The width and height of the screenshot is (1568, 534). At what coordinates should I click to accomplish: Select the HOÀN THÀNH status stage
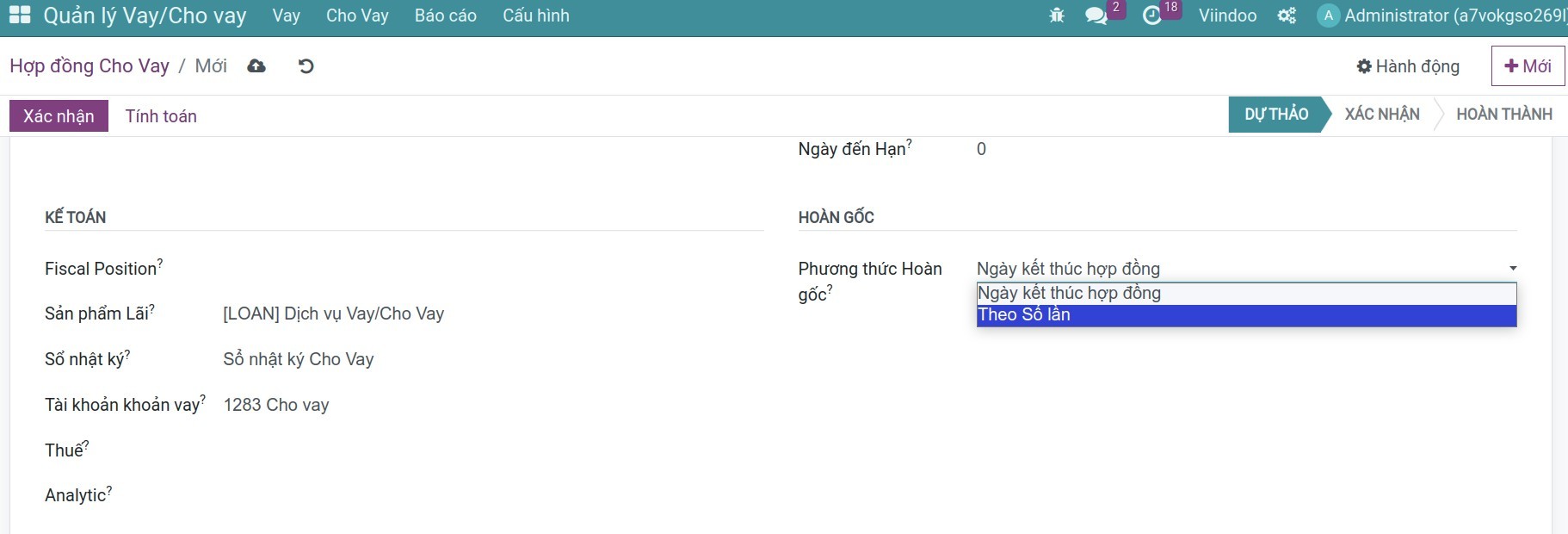pos(1504,115)
